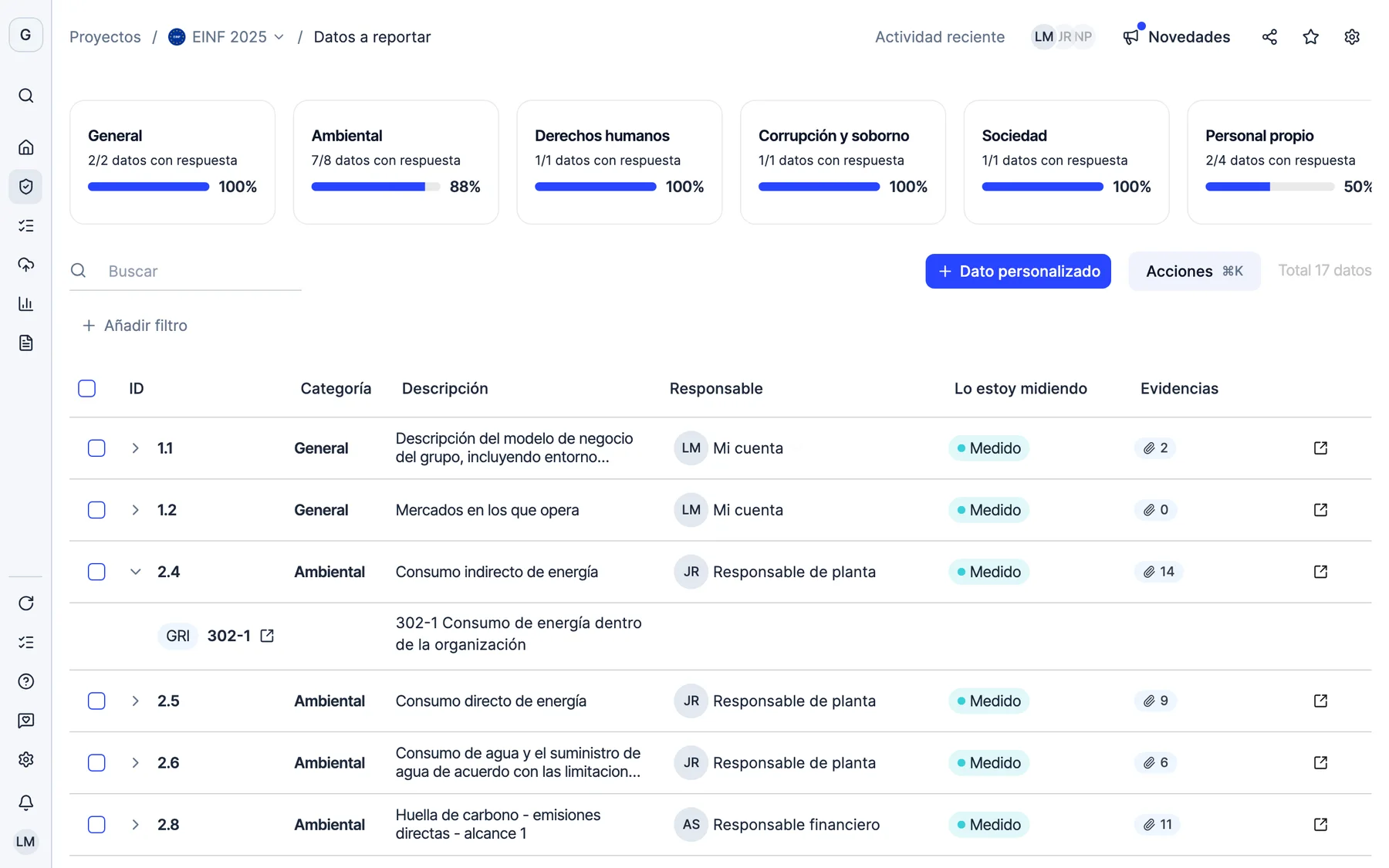Select the checkbox for row 1.1

pyautogui.click(x=96, y=448)
